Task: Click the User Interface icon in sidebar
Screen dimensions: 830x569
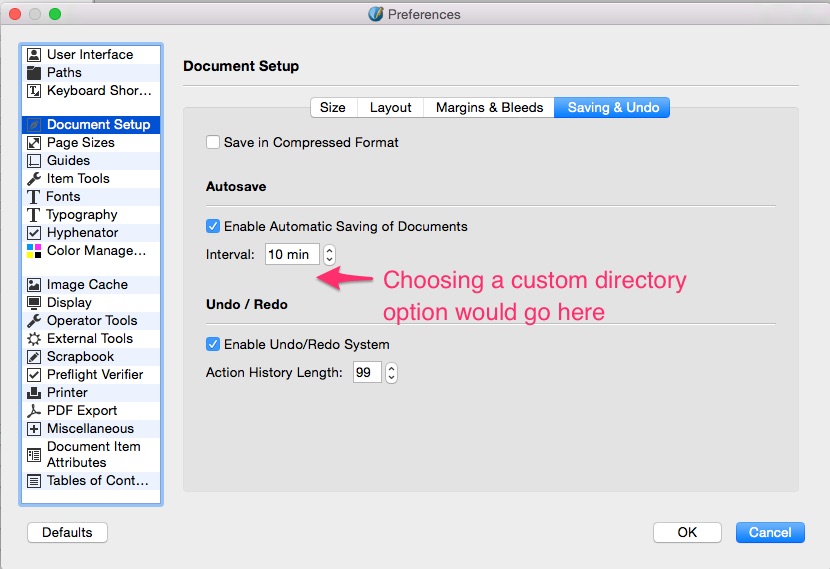Action: click(x=34, y=55)
